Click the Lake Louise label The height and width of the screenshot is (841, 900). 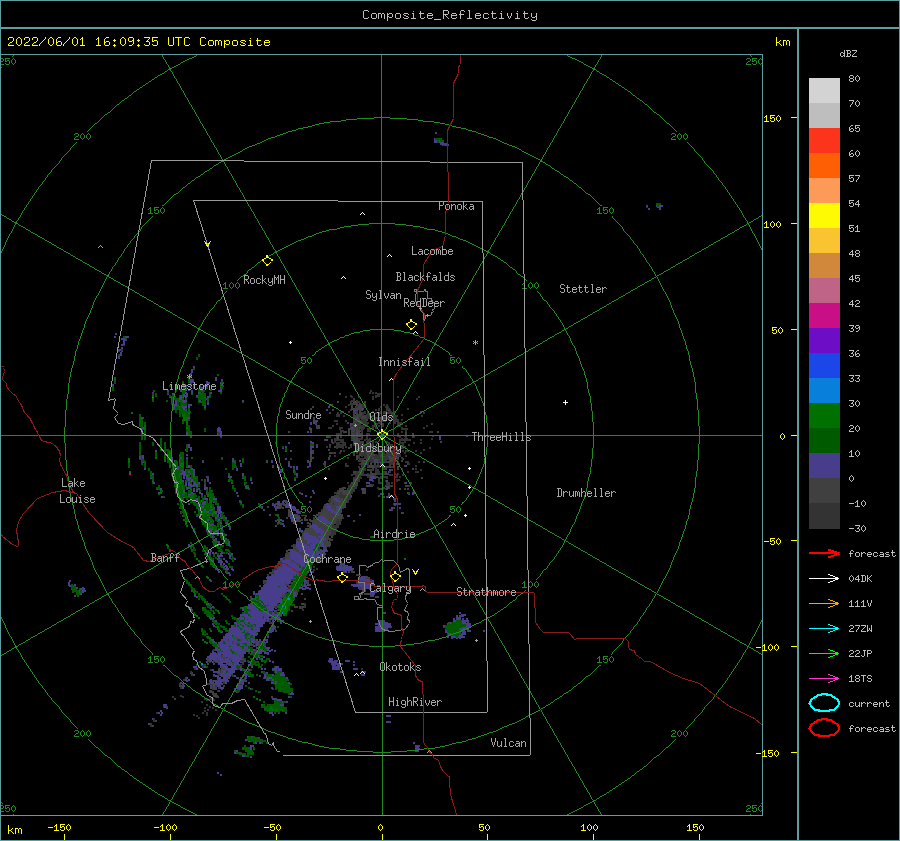pos(77,491)
